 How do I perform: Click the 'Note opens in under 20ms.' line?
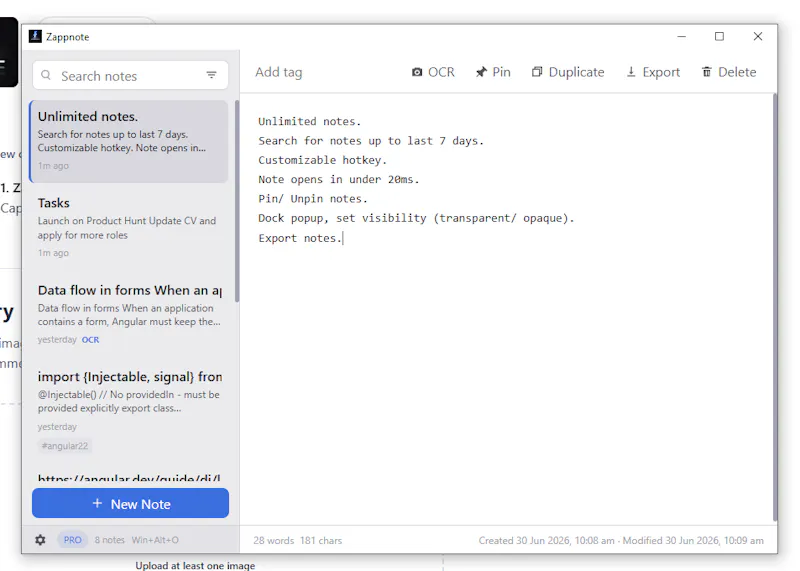[338, 180]
